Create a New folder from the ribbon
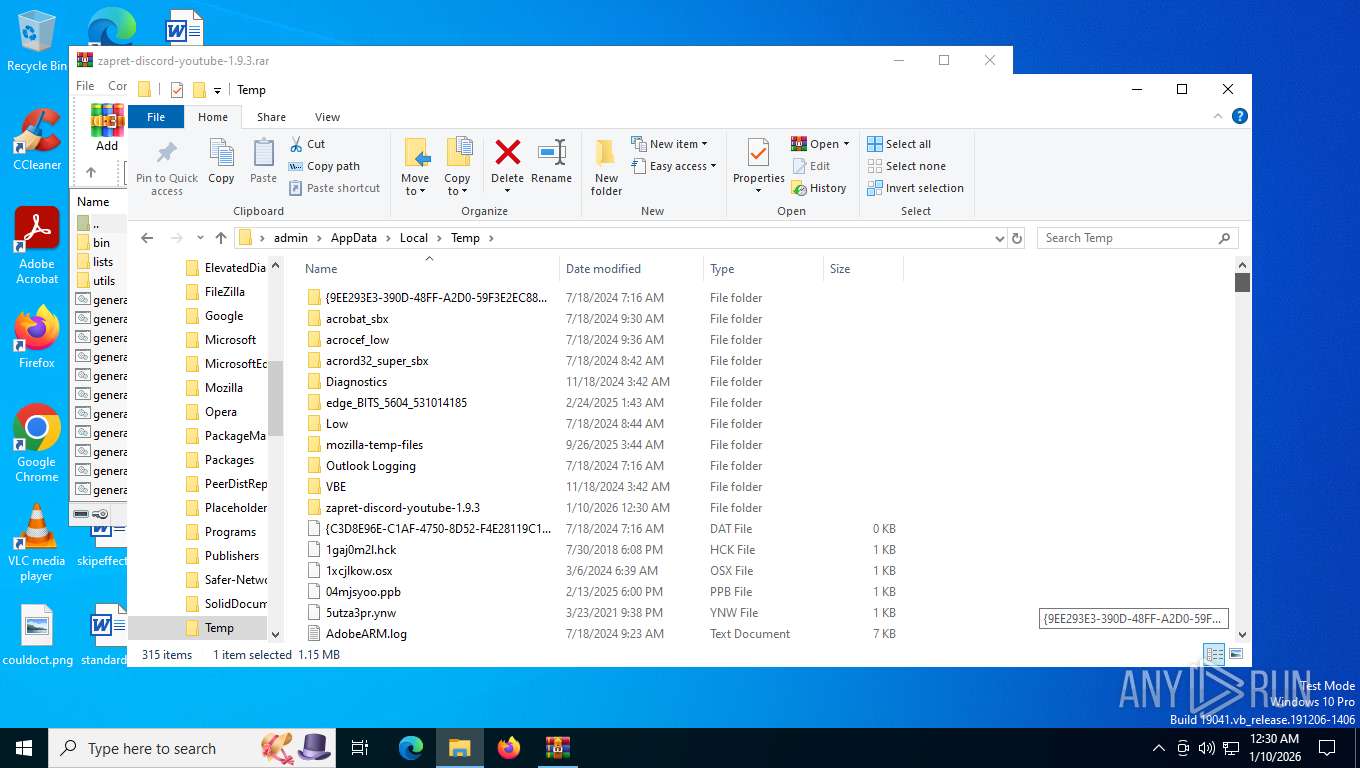The image size is (1360, 768). click(606, 167)
